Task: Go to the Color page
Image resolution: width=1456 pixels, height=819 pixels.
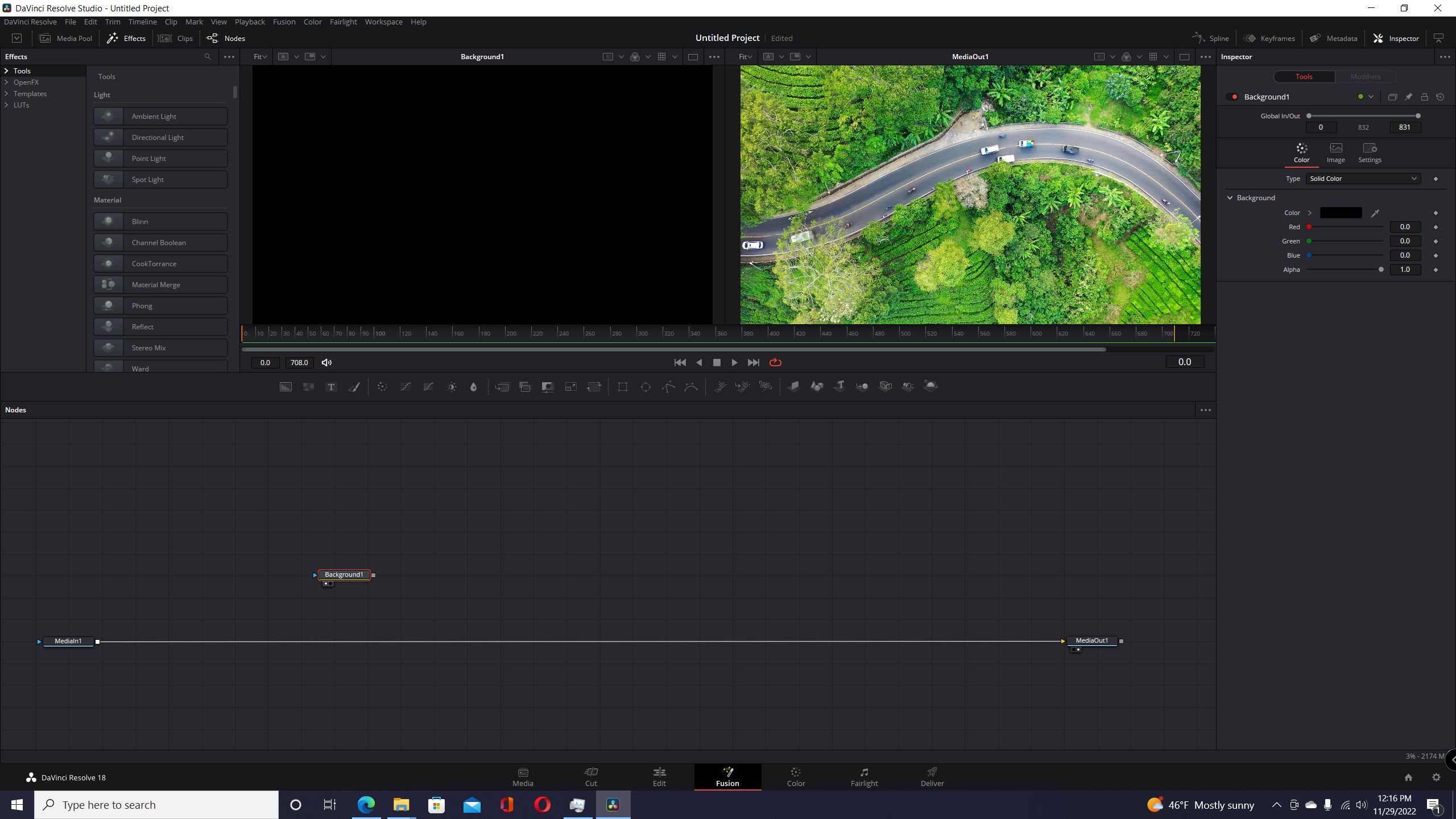Action: [x=796, y=777]
